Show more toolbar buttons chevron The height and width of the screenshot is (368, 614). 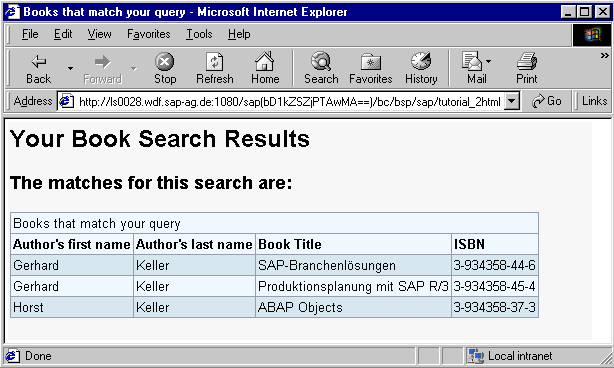[x=605, y=56]
